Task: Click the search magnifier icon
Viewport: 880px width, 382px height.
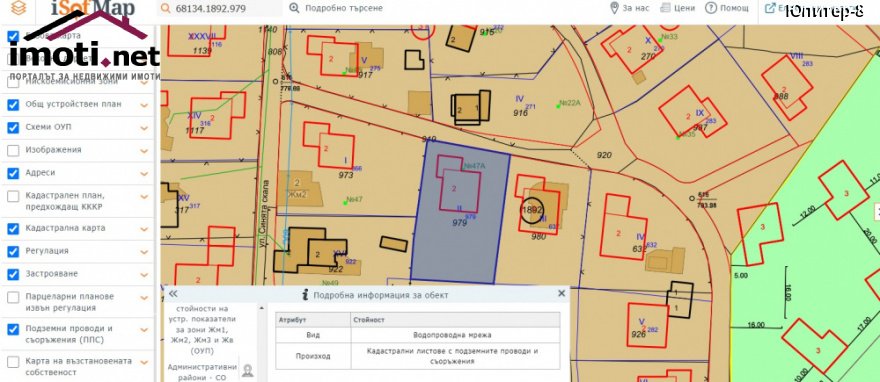Action: [x=165, y=8]
